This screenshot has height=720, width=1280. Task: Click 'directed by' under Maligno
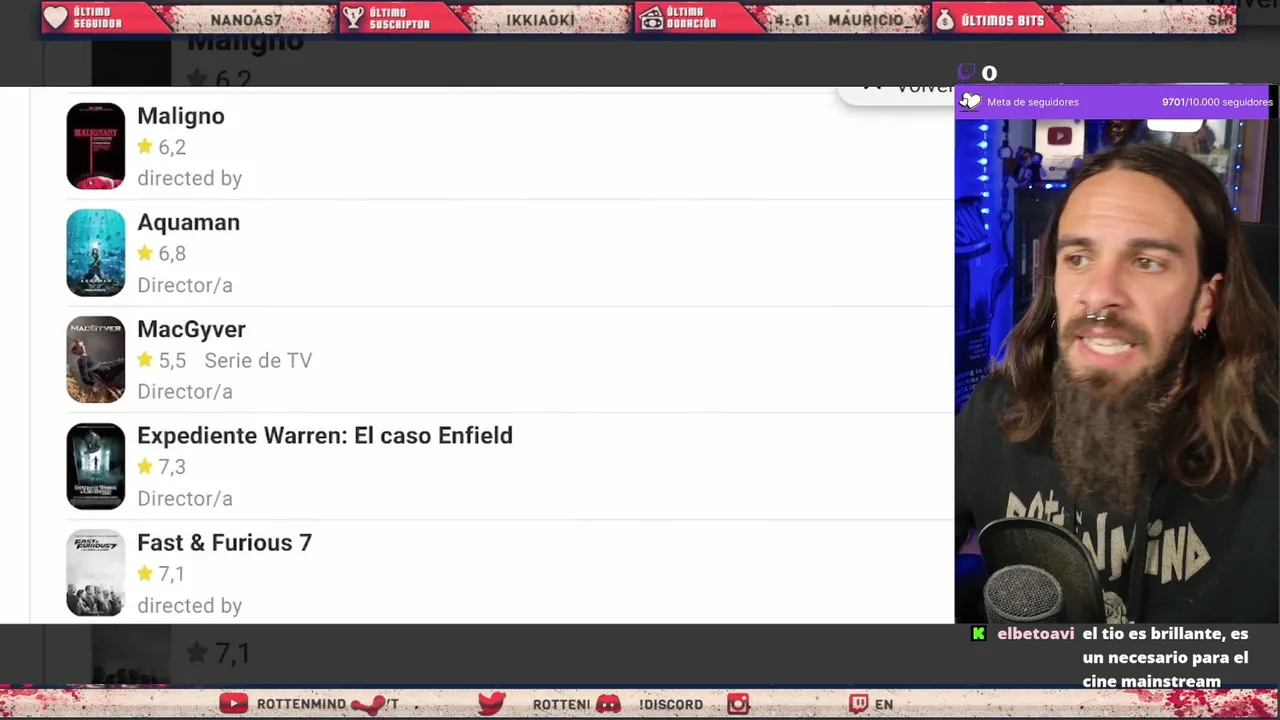189,178
